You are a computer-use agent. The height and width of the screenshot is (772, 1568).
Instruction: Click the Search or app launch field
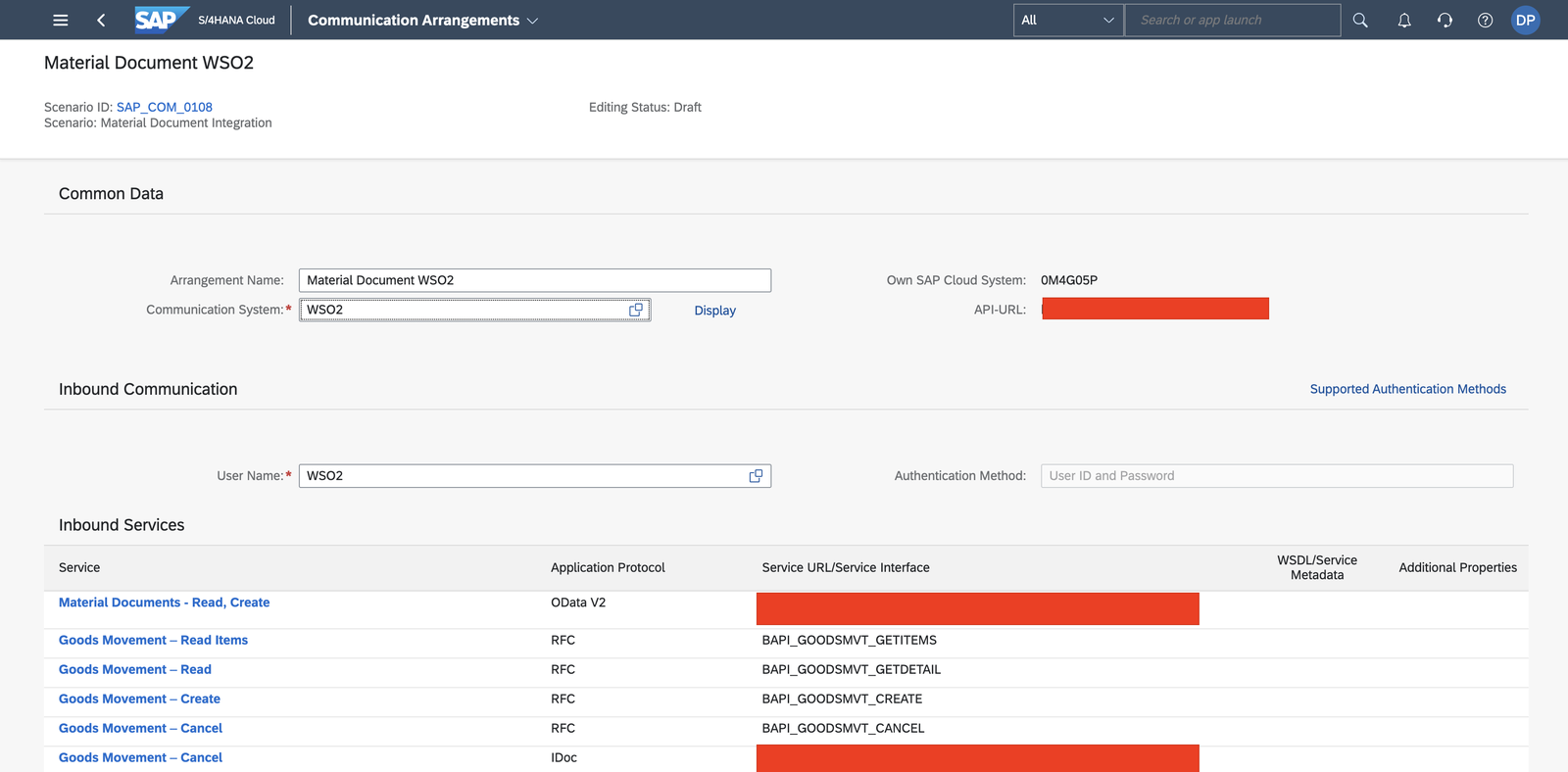click(1233, 20)
